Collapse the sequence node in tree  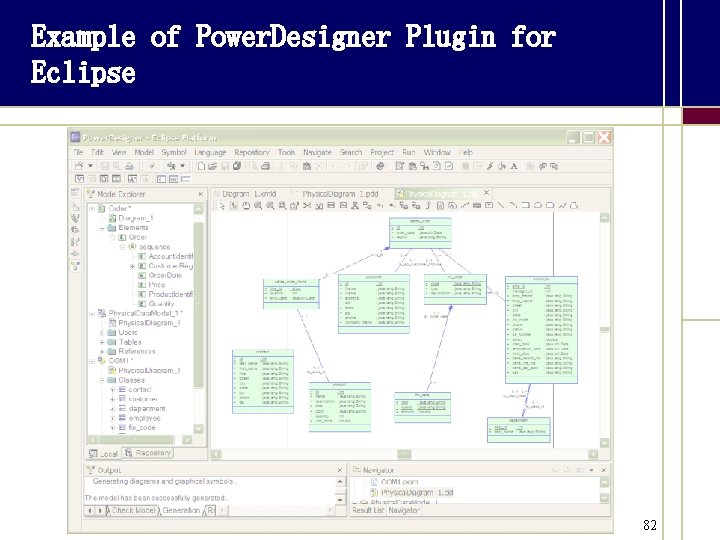(122, 247)
